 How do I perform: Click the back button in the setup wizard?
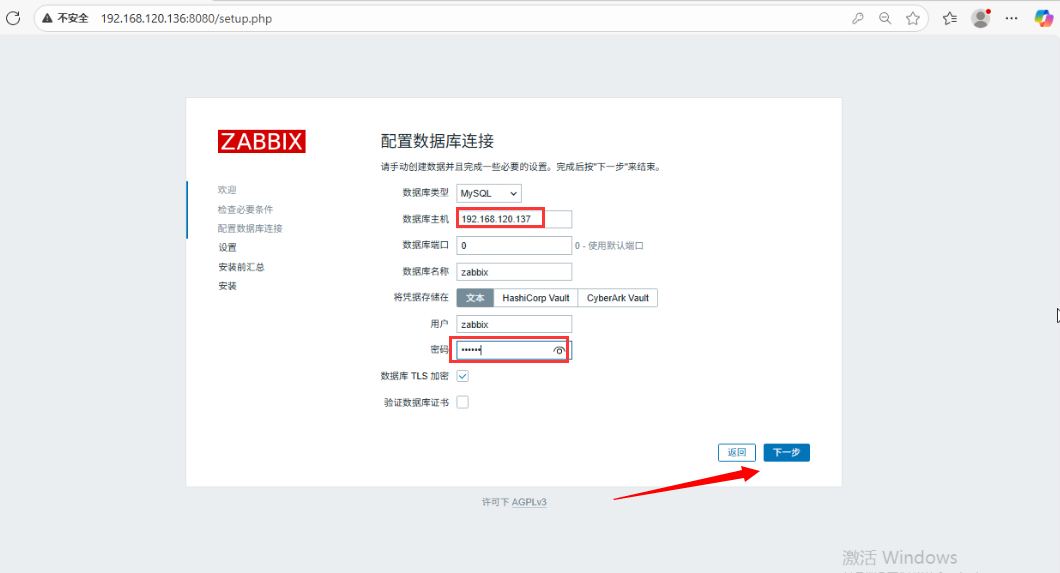737,453
